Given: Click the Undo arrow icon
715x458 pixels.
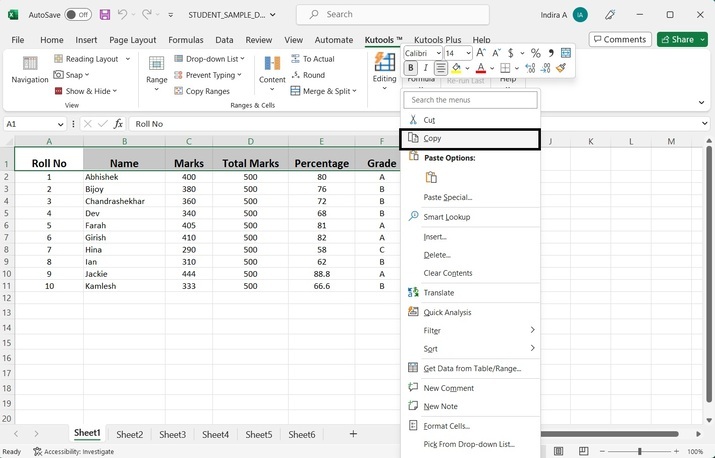Looking at the screenshot, I should click(123, 14).
